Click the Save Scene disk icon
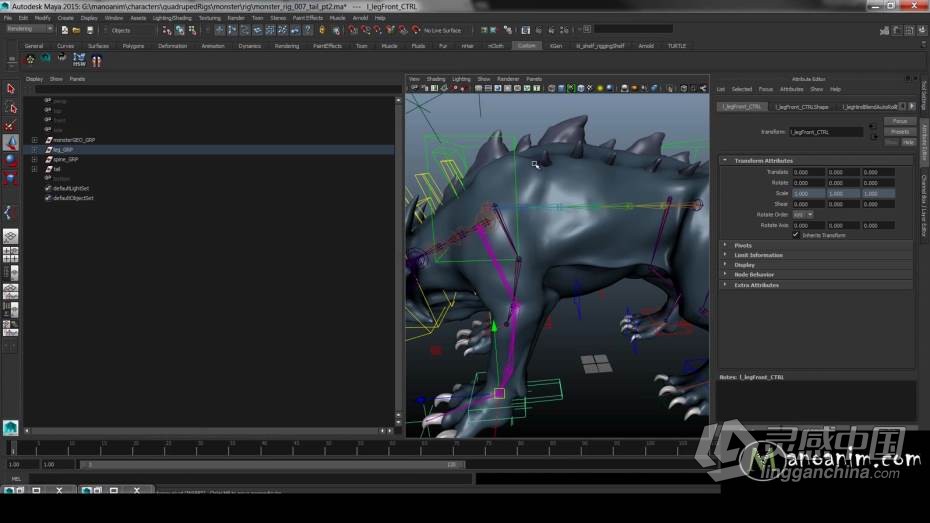This screenshot has width=930, height=523. [x=90, y=30]
